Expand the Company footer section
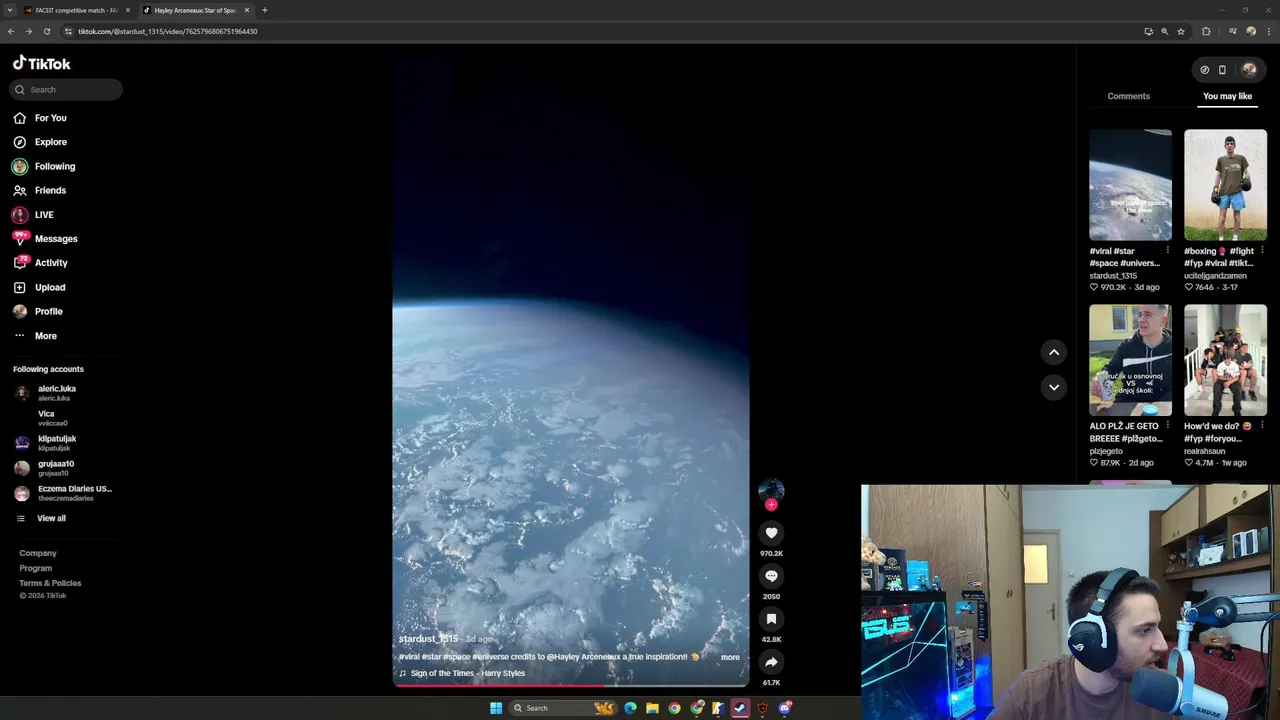Screen dimensions: 1280x720 point(38,553)
